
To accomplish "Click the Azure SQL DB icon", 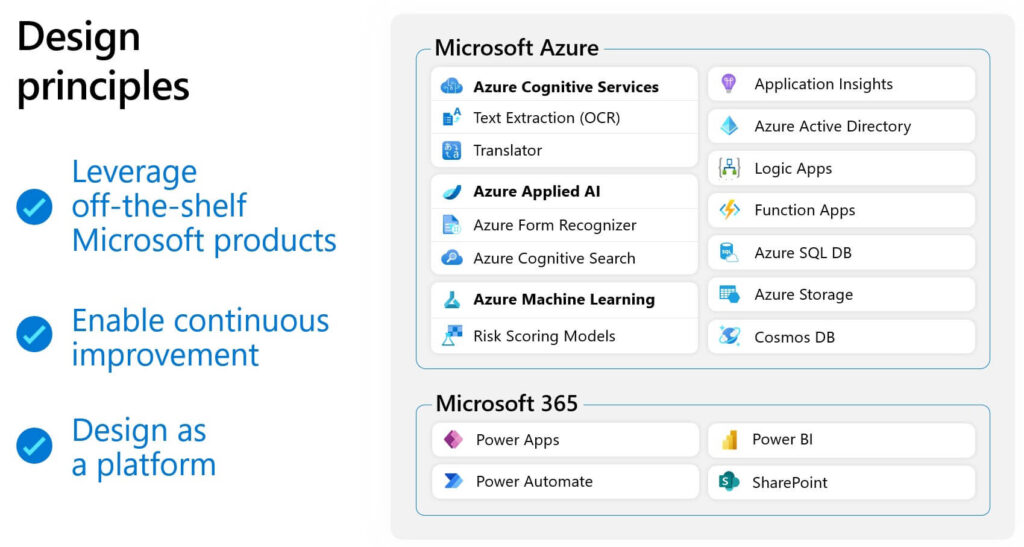I will pyautogui.click(x=729, y=253).
